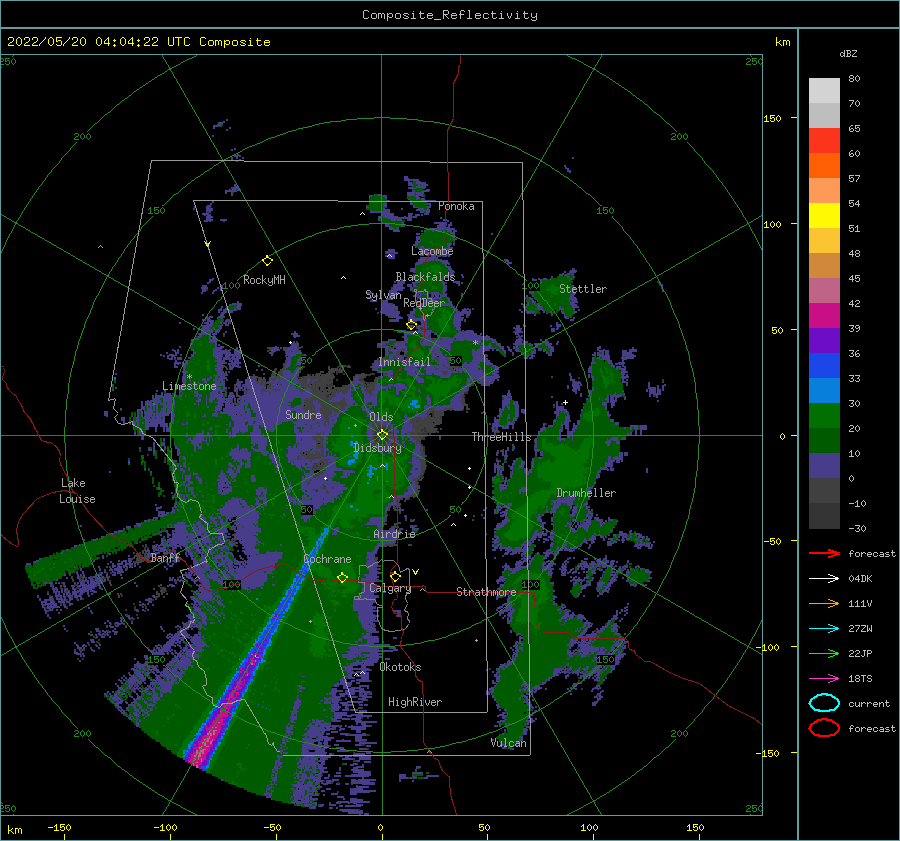Click the dBZ legend heading
Screen dimensions: 900x841
click(848, 54)
